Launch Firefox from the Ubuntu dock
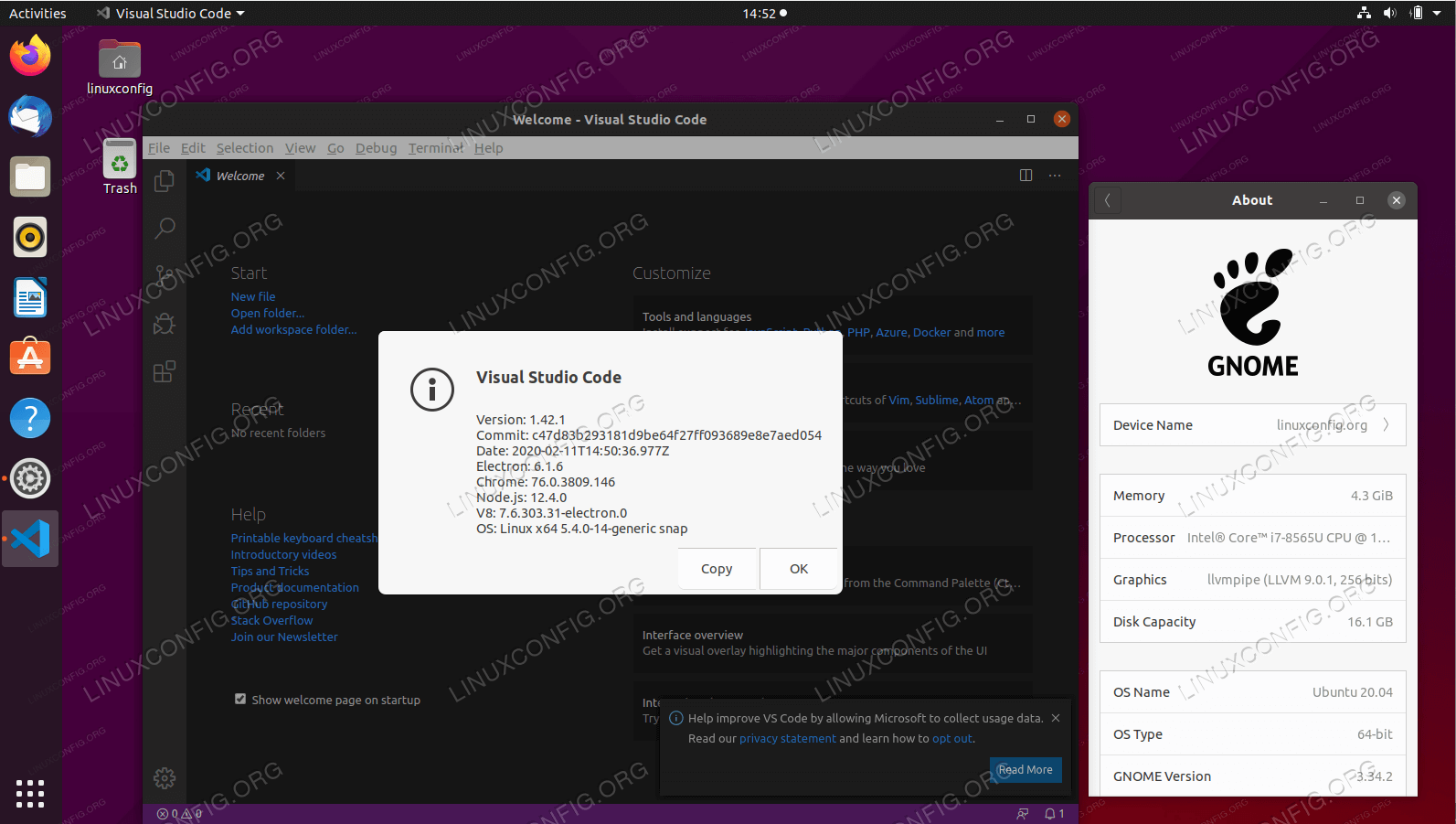Image resolution: width=1456 pixels, height=824 pixels. (x=30, y=57)
